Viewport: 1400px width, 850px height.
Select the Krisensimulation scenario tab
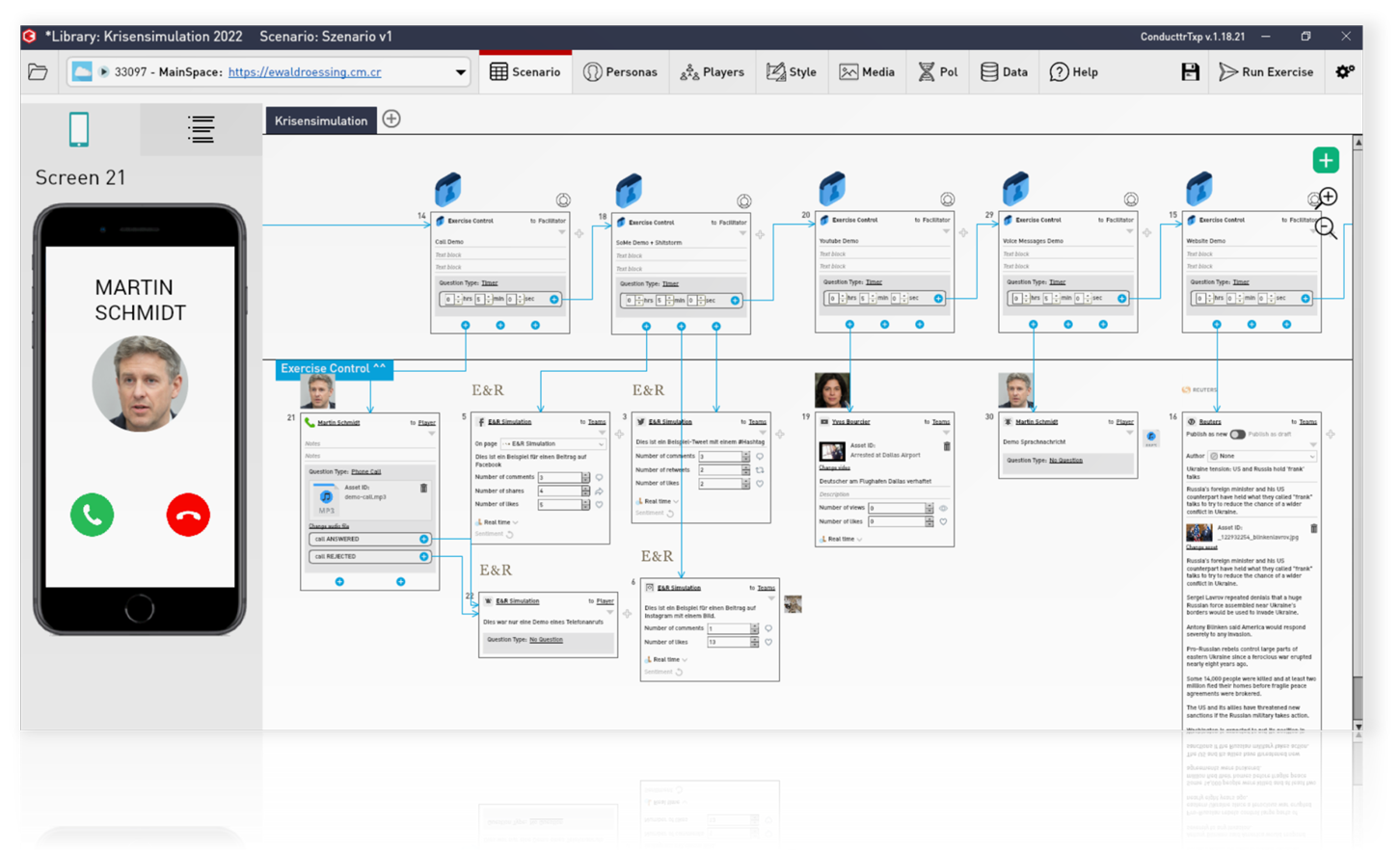click(321, 121)
